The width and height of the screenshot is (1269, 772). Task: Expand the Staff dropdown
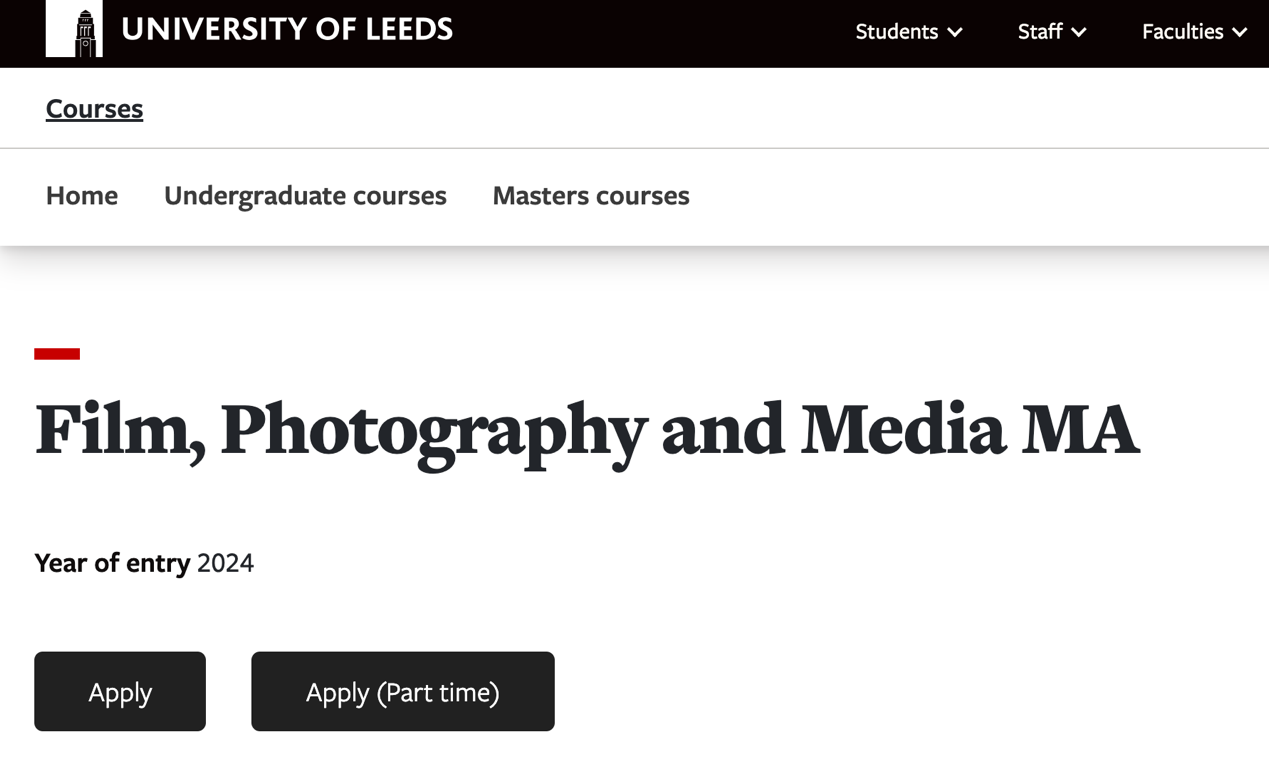click(1052, 32)
